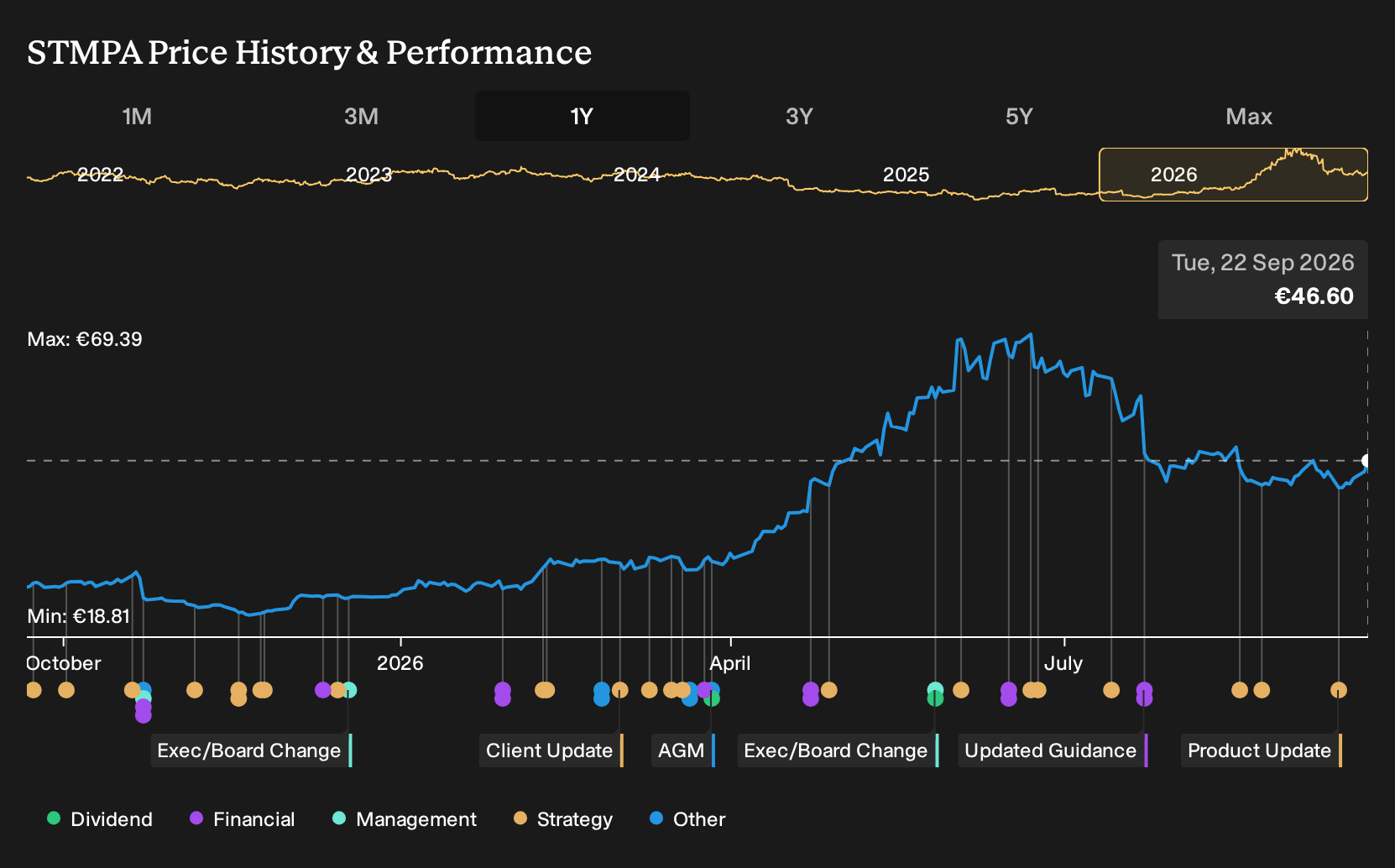Toggle the Financial legend filter
Image resolution: width=1395 pixels, height=868 pixels.
click(243, 819)
